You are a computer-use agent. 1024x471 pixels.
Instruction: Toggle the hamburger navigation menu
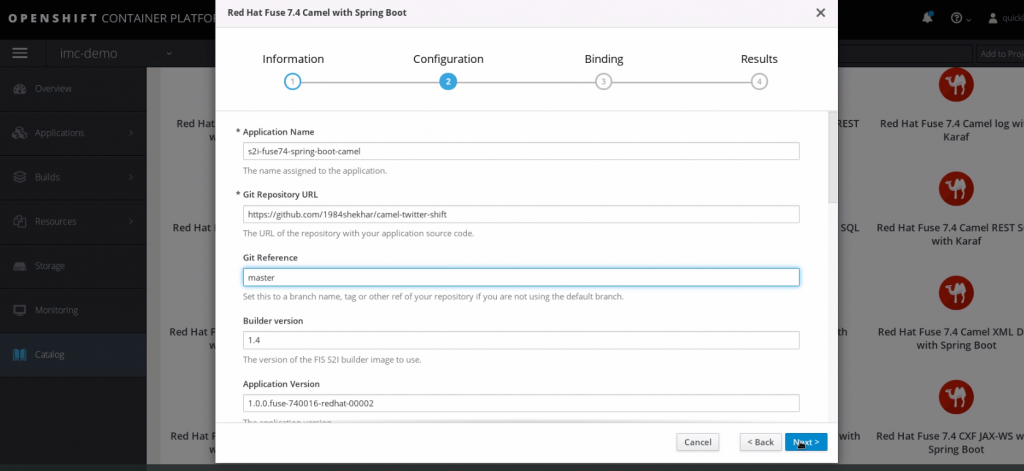pos(20,53)
